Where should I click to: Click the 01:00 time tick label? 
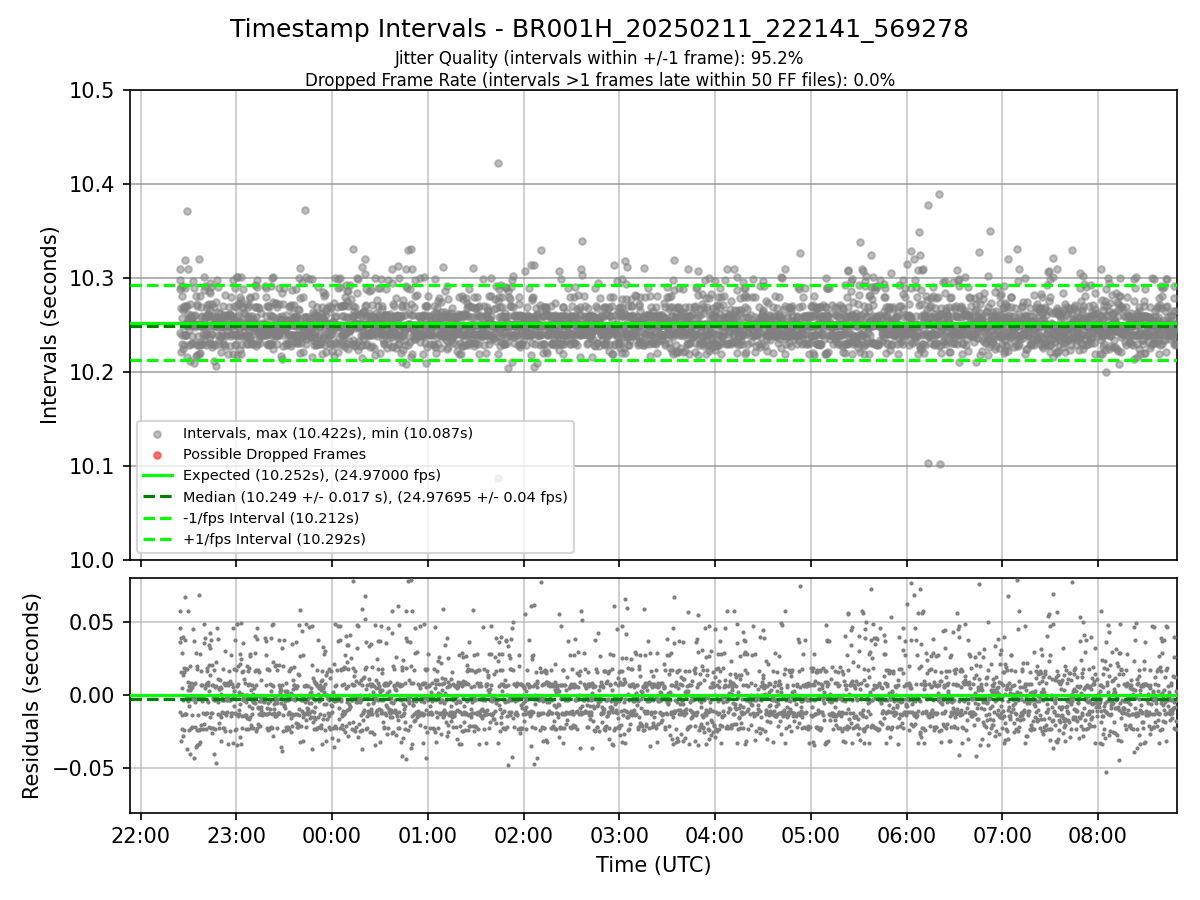[x=428, y=834]
